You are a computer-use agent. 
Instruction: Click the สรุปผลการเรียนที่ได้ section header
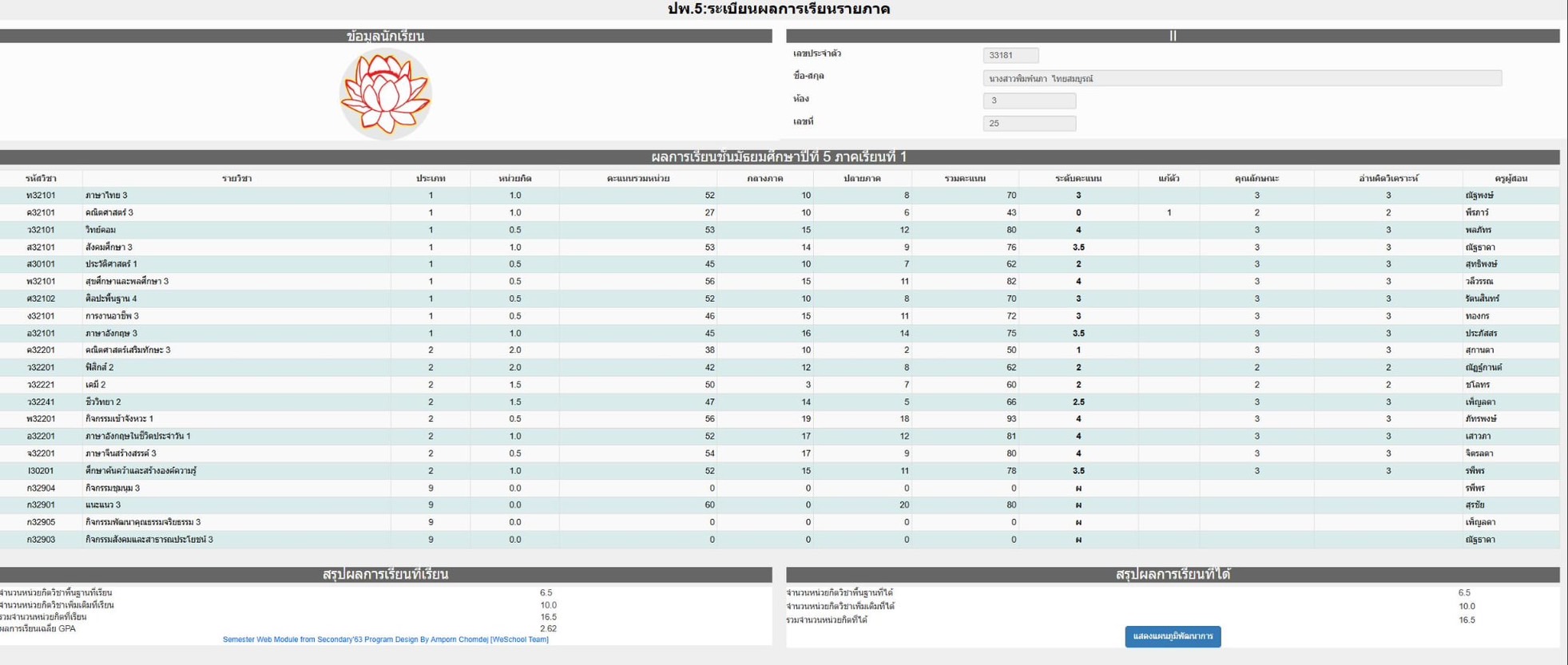click(x=1172, y=574)
